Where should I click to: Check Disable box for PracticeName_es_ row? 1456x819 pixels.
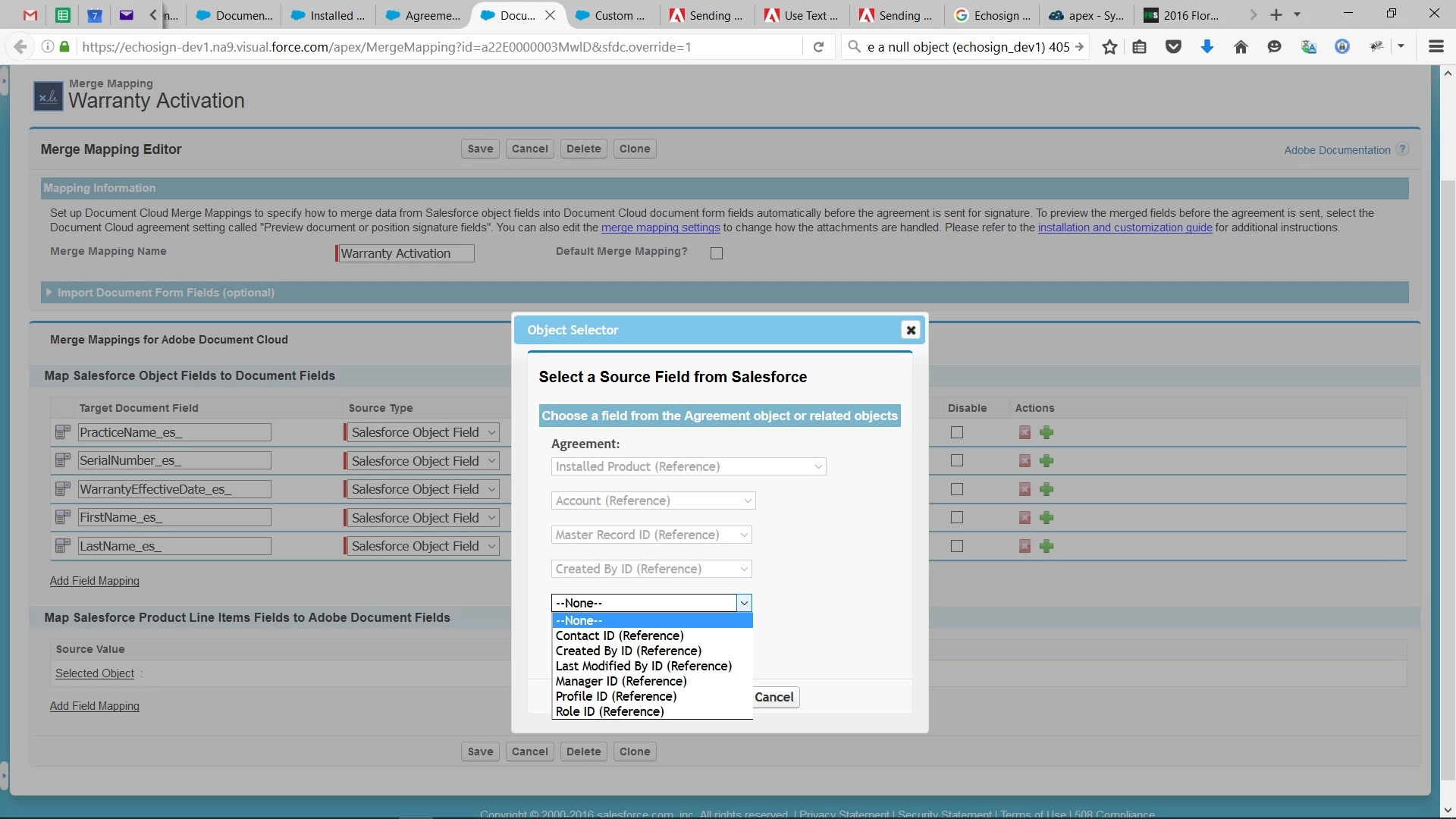(x=957, y=432)
